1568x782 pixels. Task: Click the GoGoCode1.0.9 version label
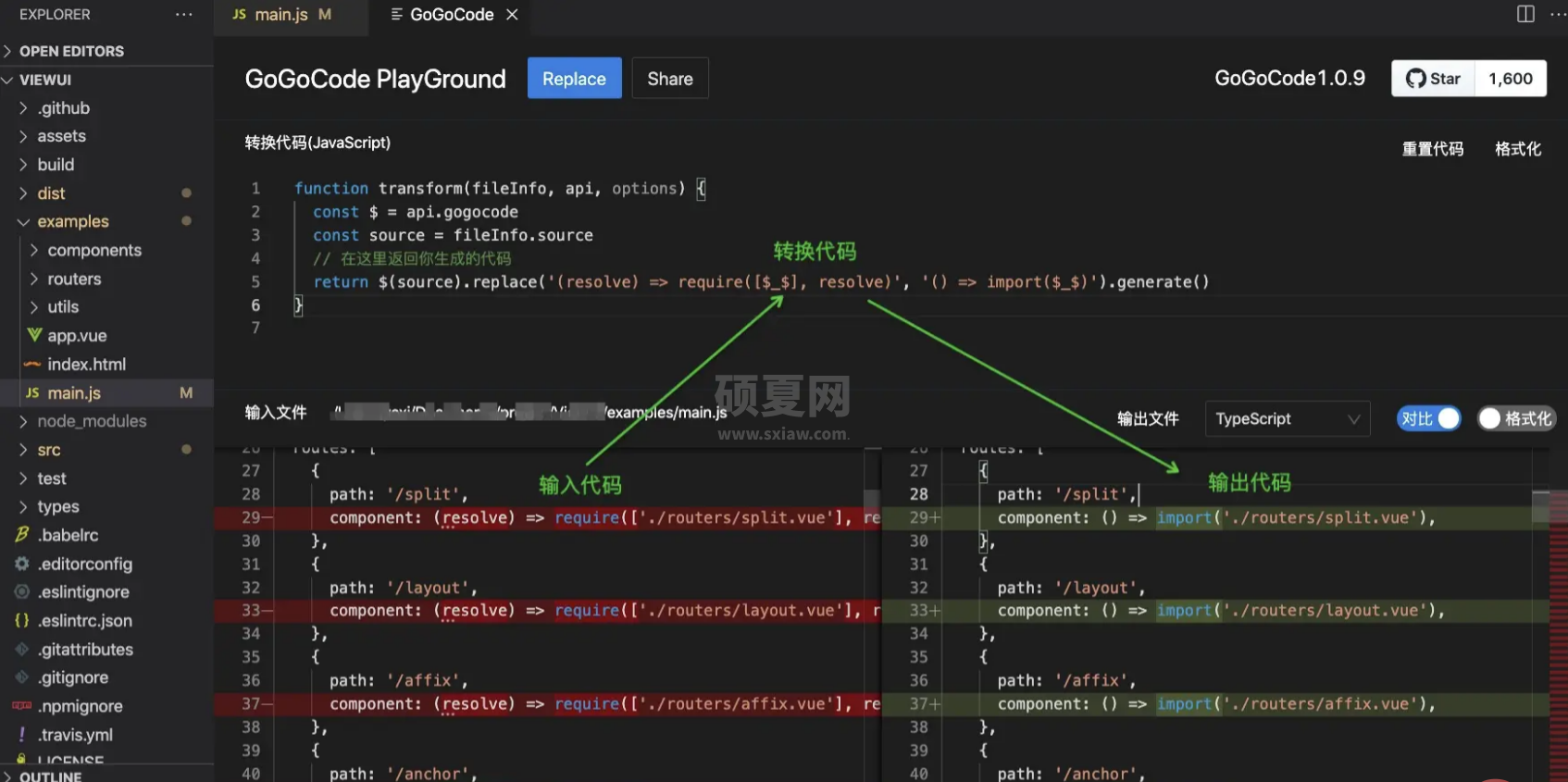click(x=1289, y=79)
